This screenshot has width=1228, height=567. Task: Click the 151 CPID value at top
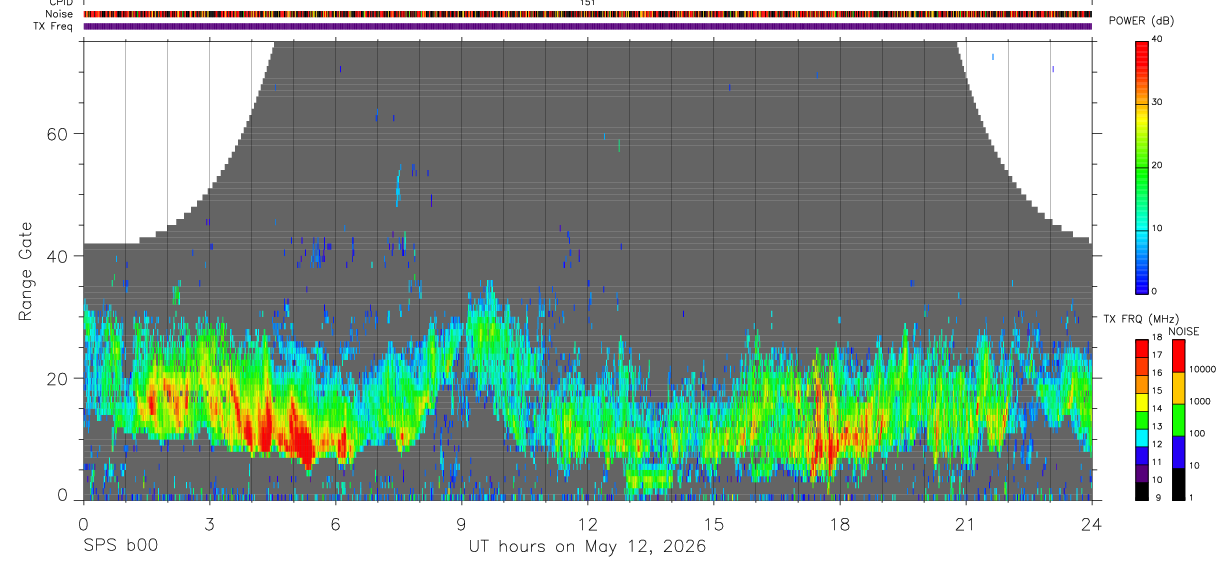tap(587, 3)
